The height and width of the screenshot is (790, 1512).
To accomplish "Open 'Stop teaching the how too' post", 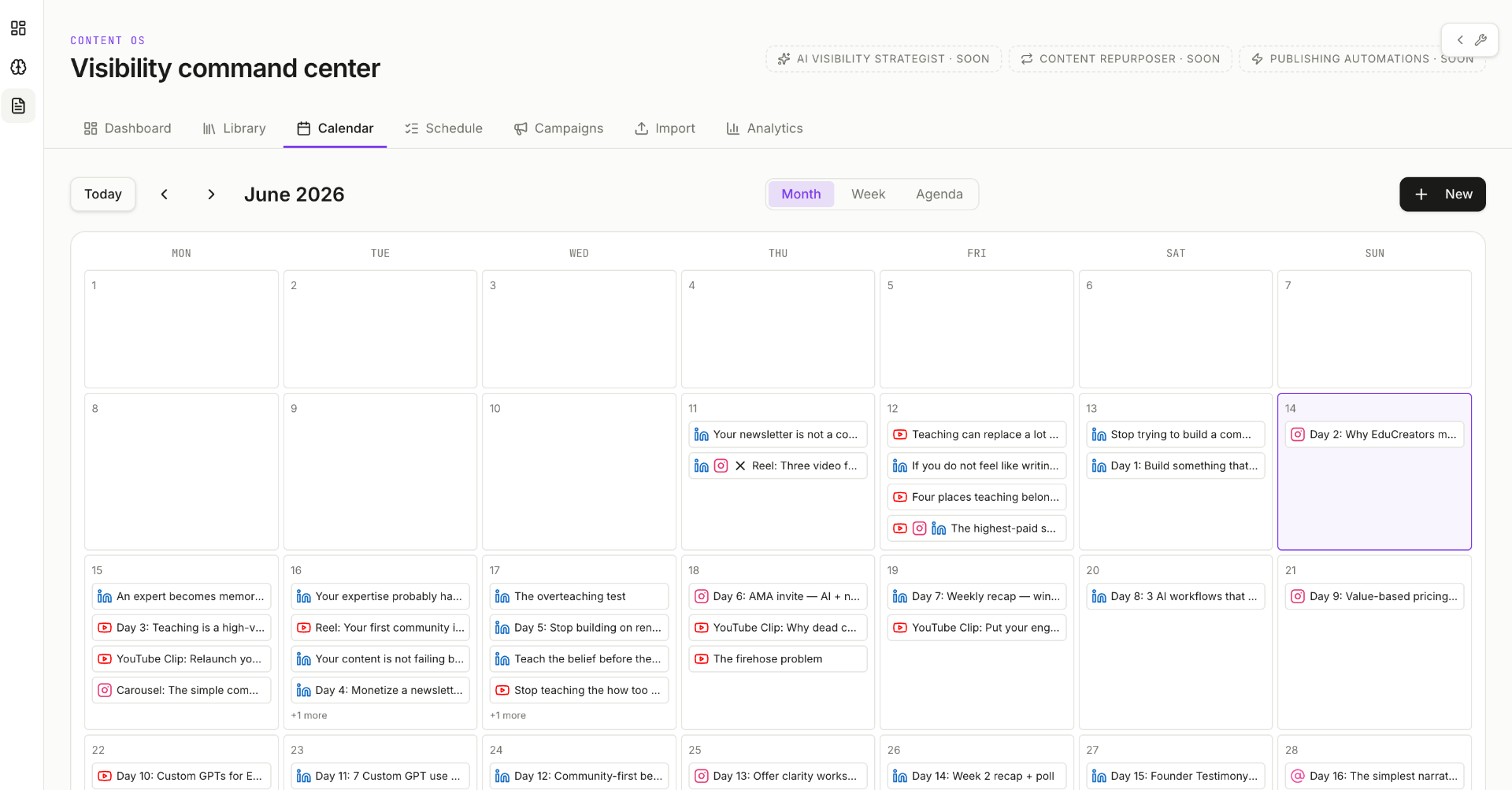I will pos(579,691).
